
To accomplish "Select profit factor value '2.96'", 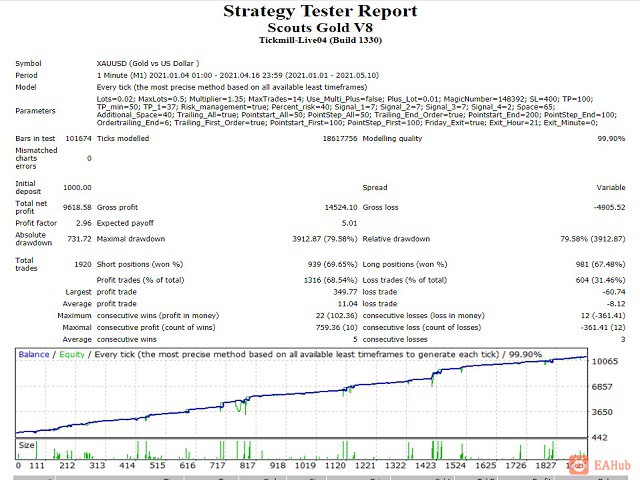I will tap(84, 223).
